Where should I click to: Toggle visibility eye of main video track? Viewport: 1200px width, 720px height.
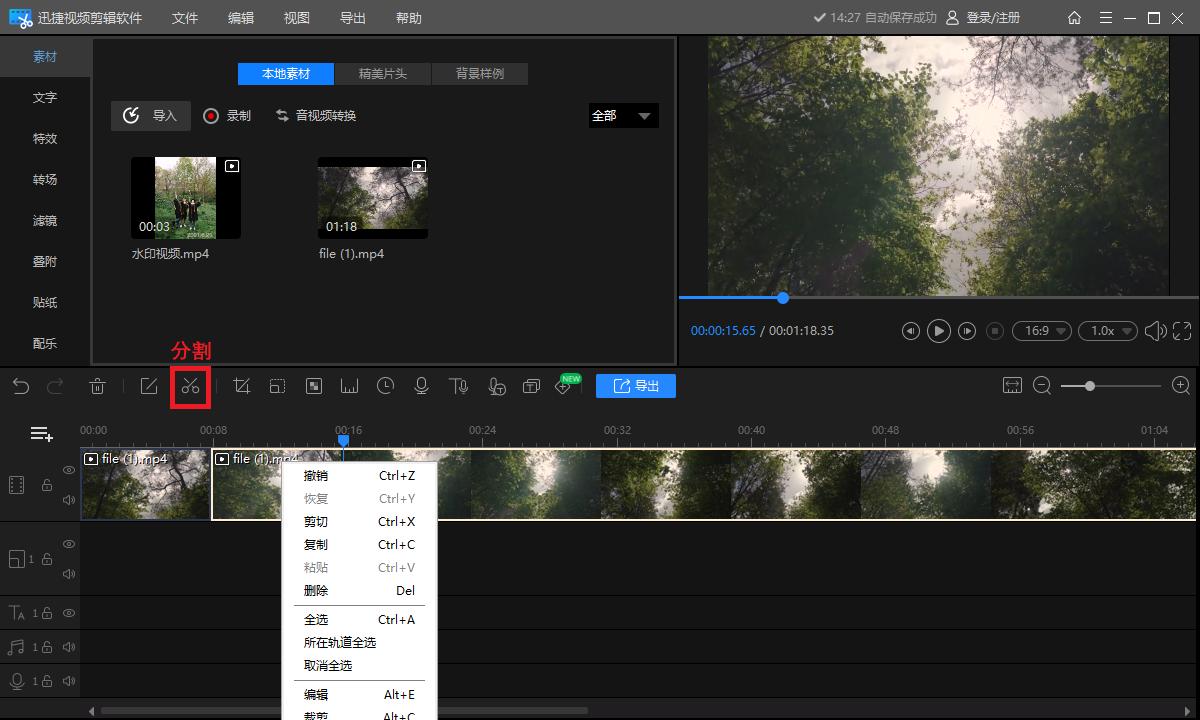pos(69,470)
